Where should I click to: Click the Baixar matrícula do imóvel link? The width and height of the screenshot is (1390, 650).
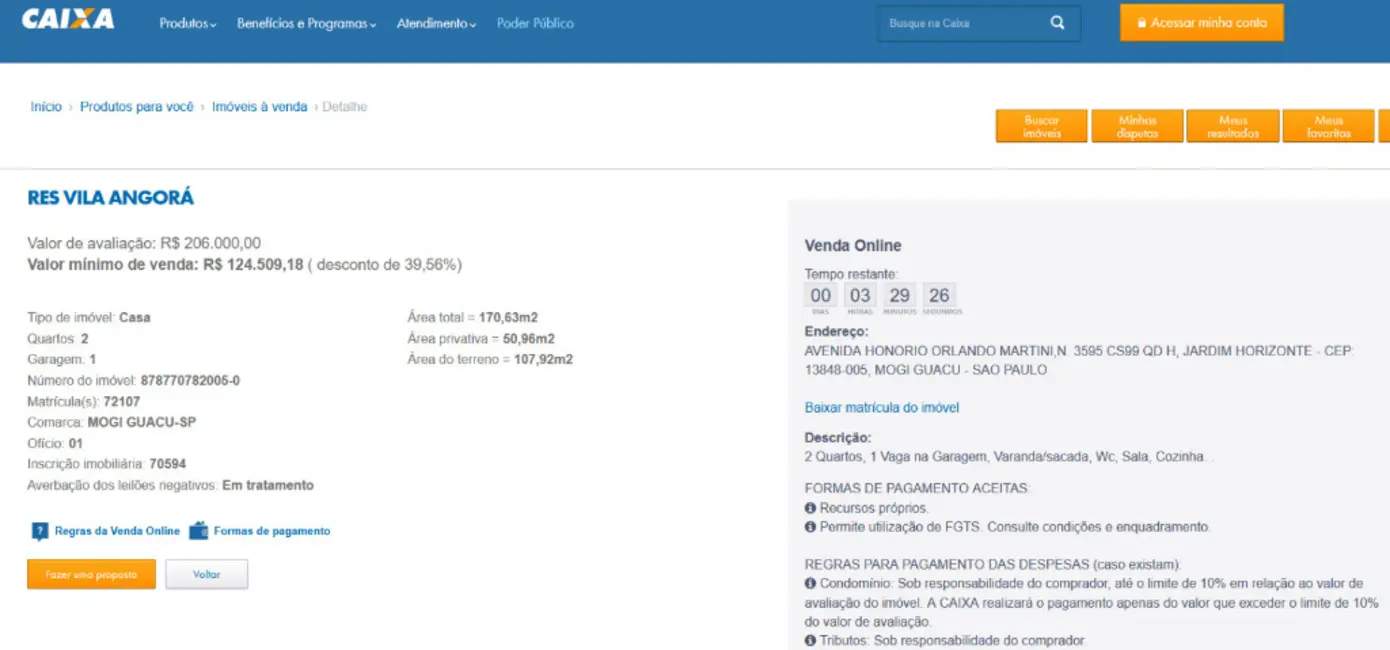point(881,408)
